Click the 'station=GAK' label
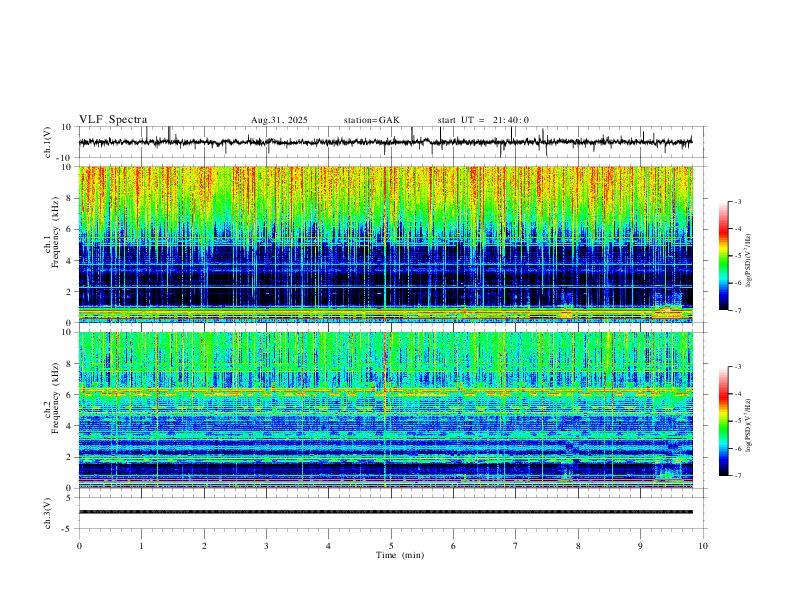 371,120
